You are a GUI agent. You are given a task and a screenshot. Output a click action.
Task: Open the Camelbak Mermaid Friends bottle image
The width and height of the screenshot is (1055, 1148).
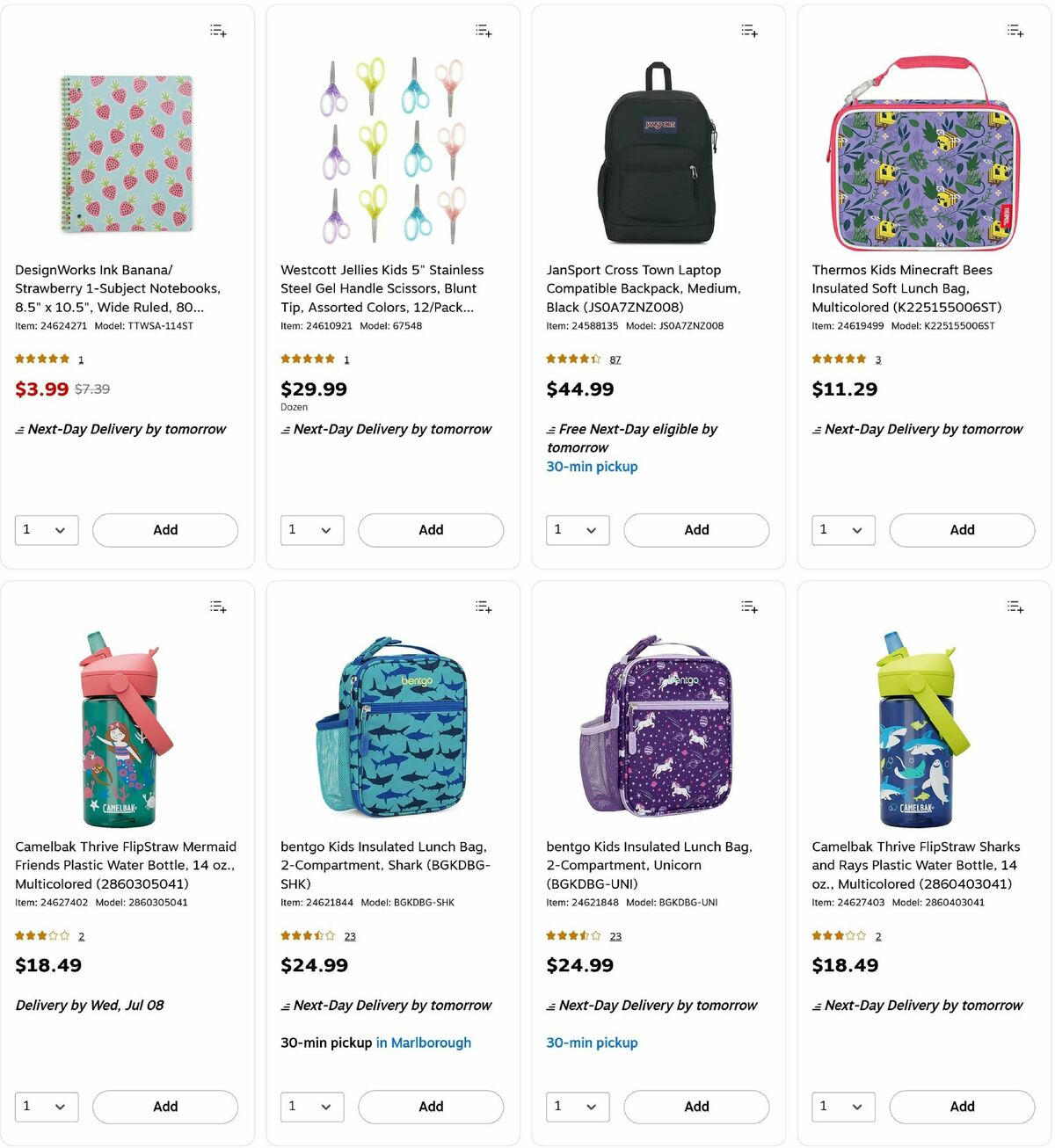click(x=127, y=729)
